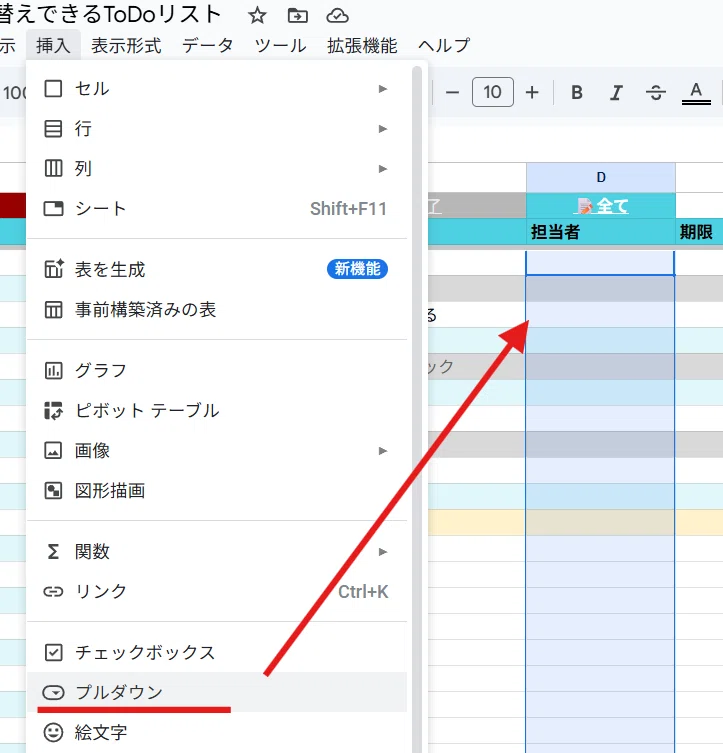Expand the 行 submenu
The height and width of the screenshot is (753, 723).
[217, 129]
